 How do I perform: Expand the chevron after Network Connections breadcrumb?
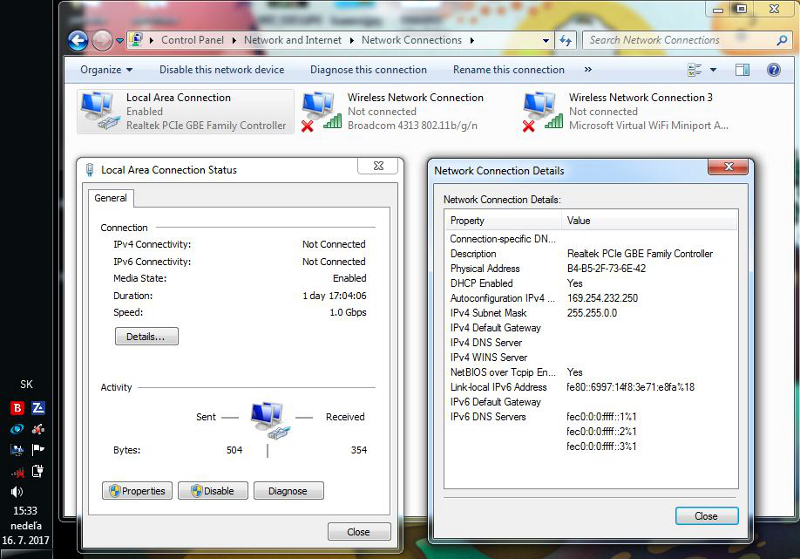point(472,40)
